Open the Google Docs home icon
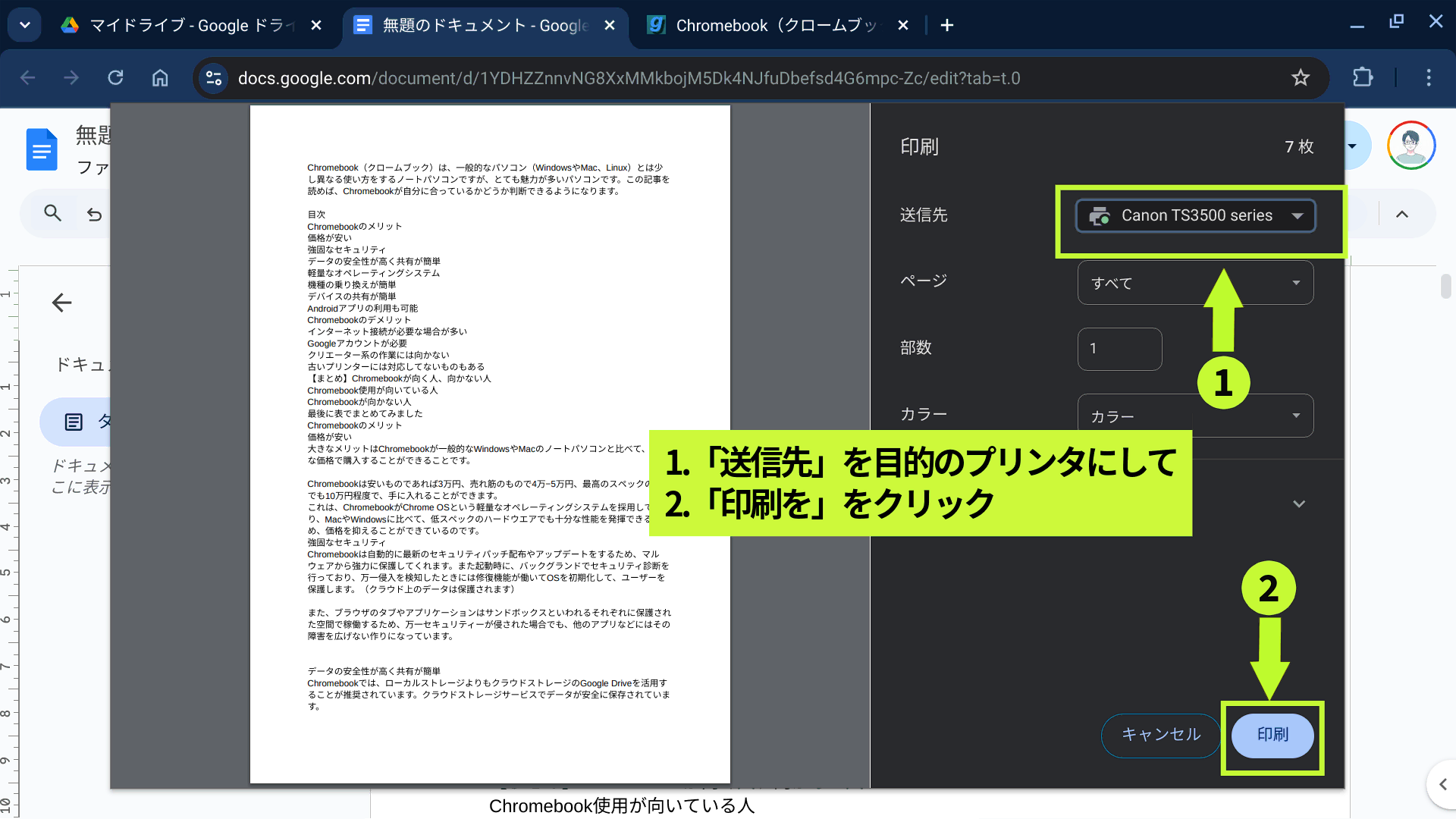Image resolution: width=1456 pixels, height=819 pixels. tap(42, 149)
